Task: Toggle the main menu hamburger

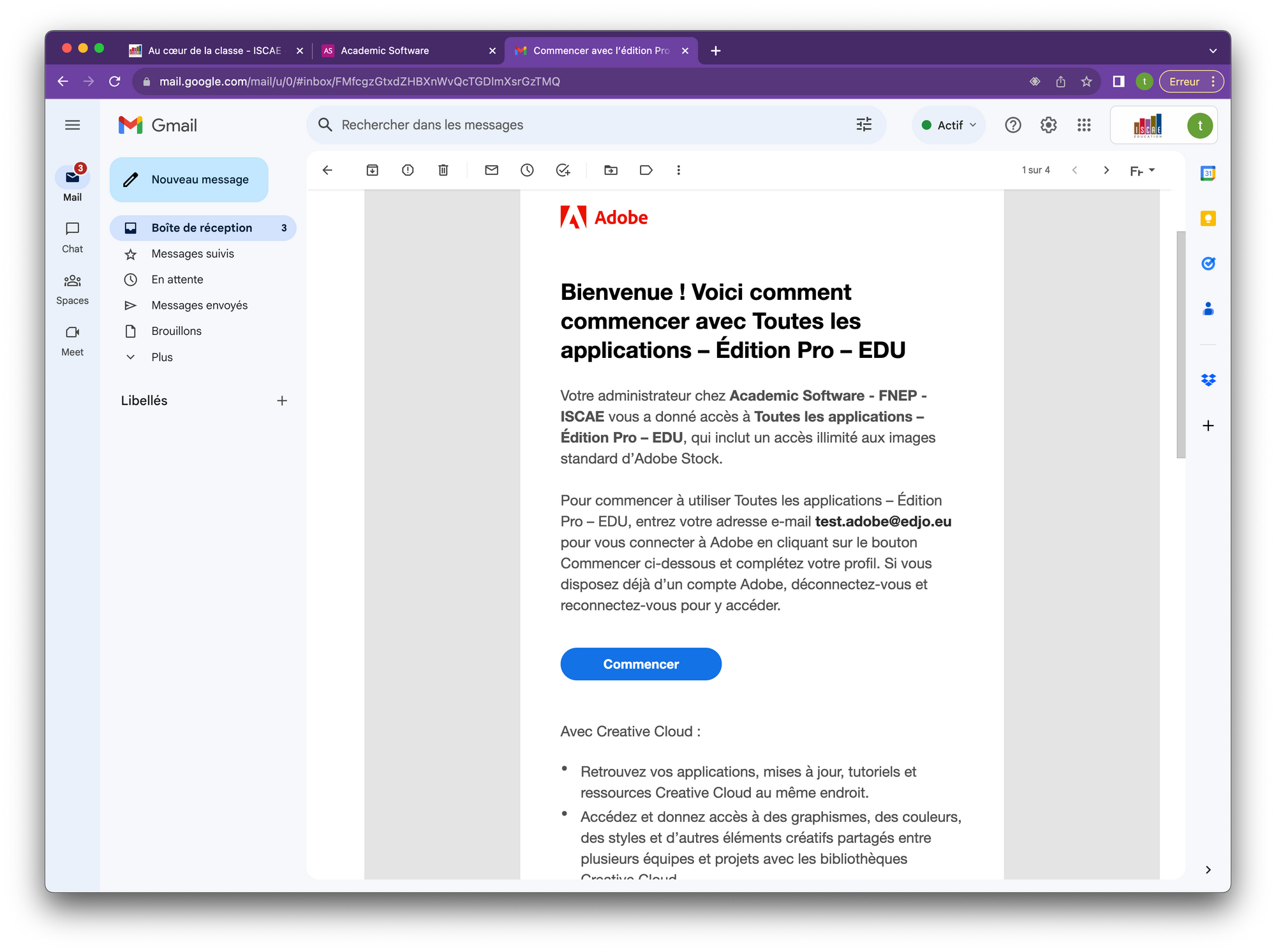Action: [x=73, y=125]
